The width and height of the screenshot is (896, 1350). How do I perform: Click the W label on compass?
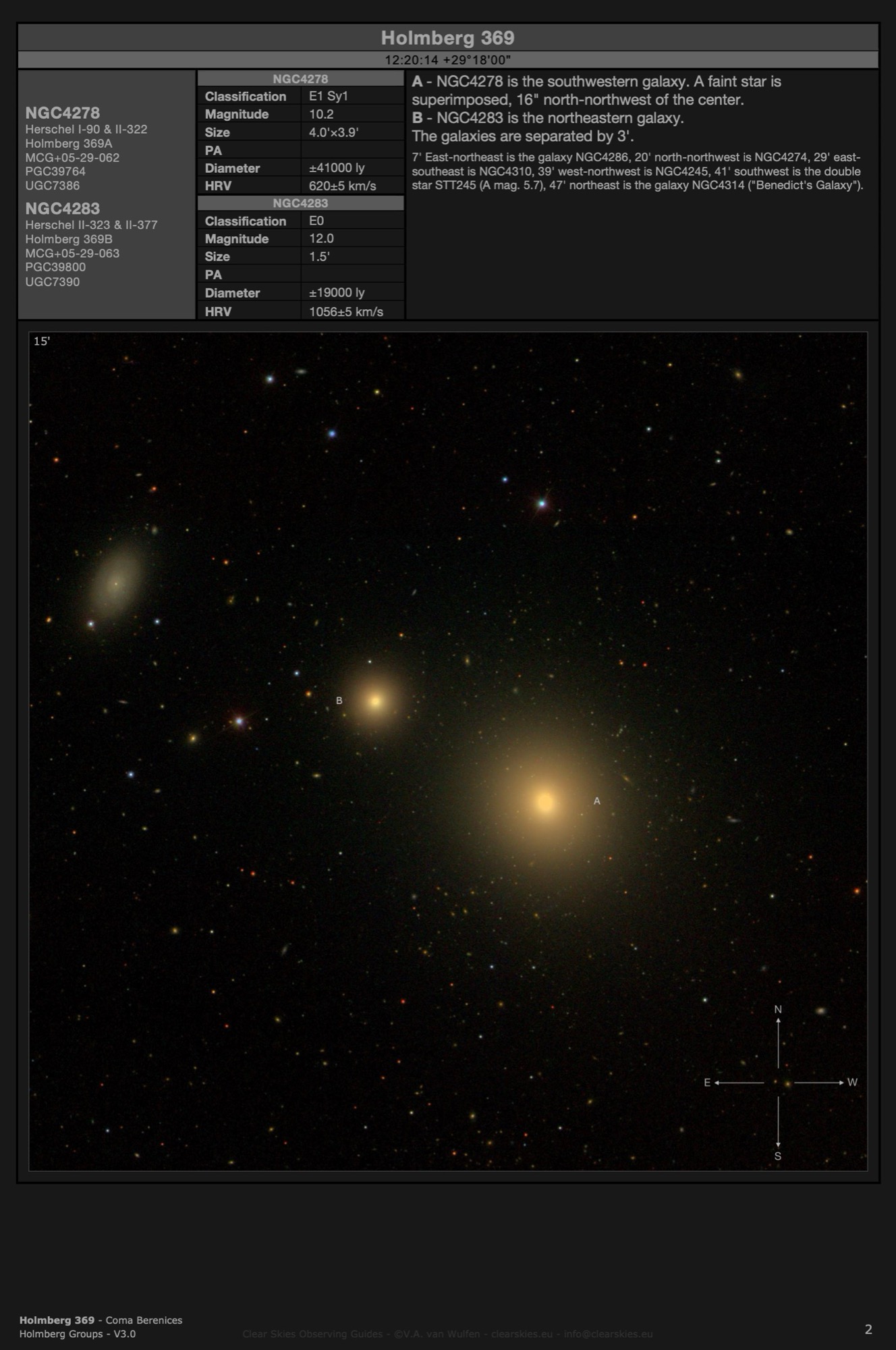coord(852,1082)
